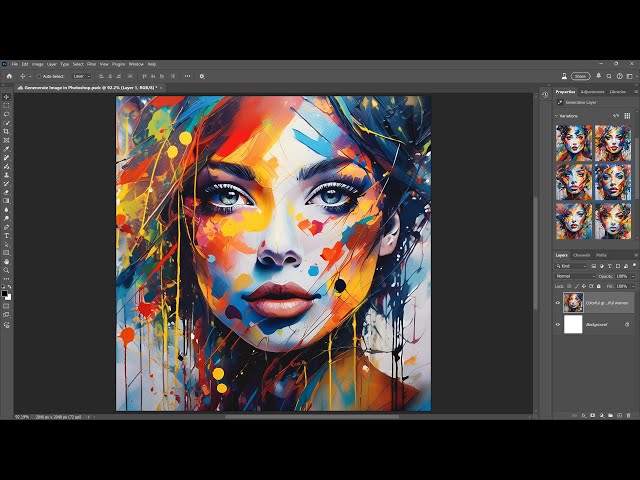Open the History panel icon
The image size is (640, 480).
[x=545, y=95]
